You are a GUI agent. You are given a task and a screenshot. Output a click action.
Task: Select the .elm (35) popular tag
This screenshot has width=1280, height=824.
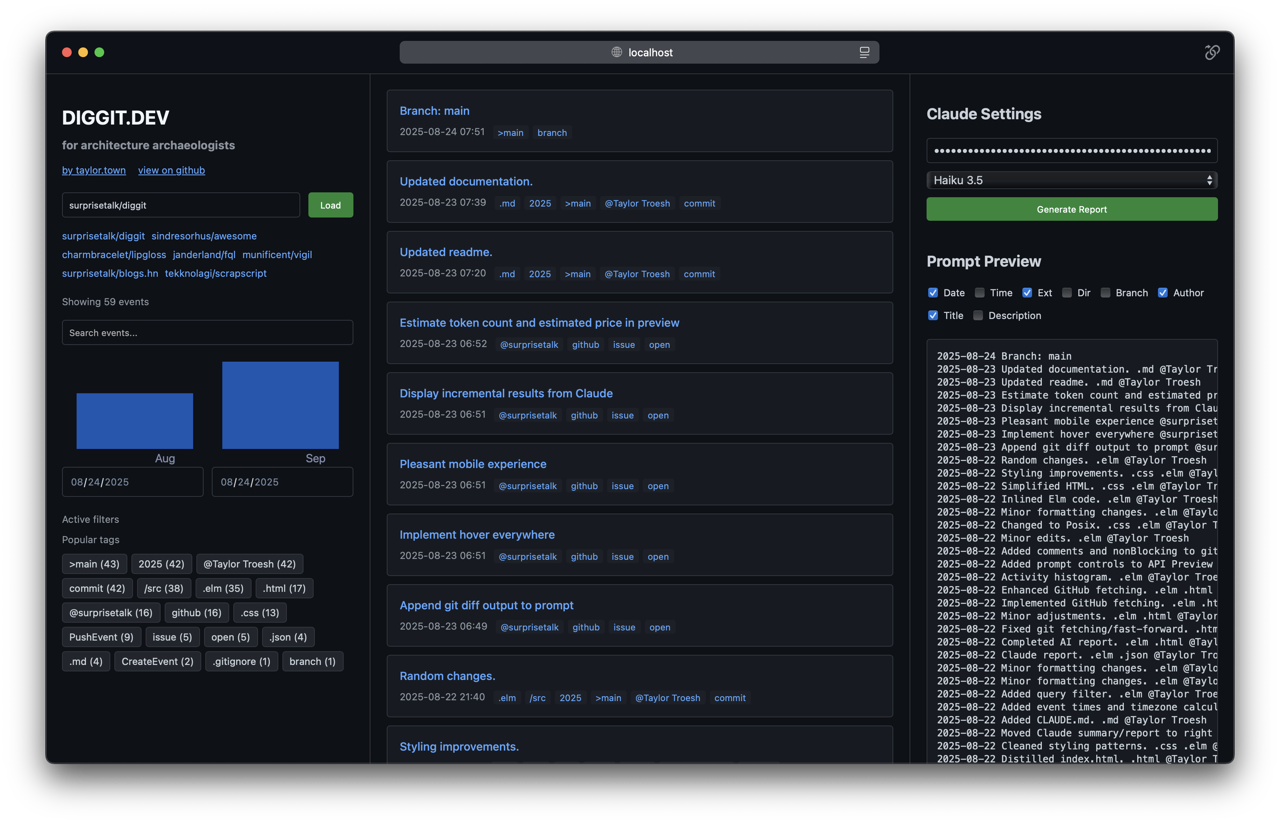[223, 588]
